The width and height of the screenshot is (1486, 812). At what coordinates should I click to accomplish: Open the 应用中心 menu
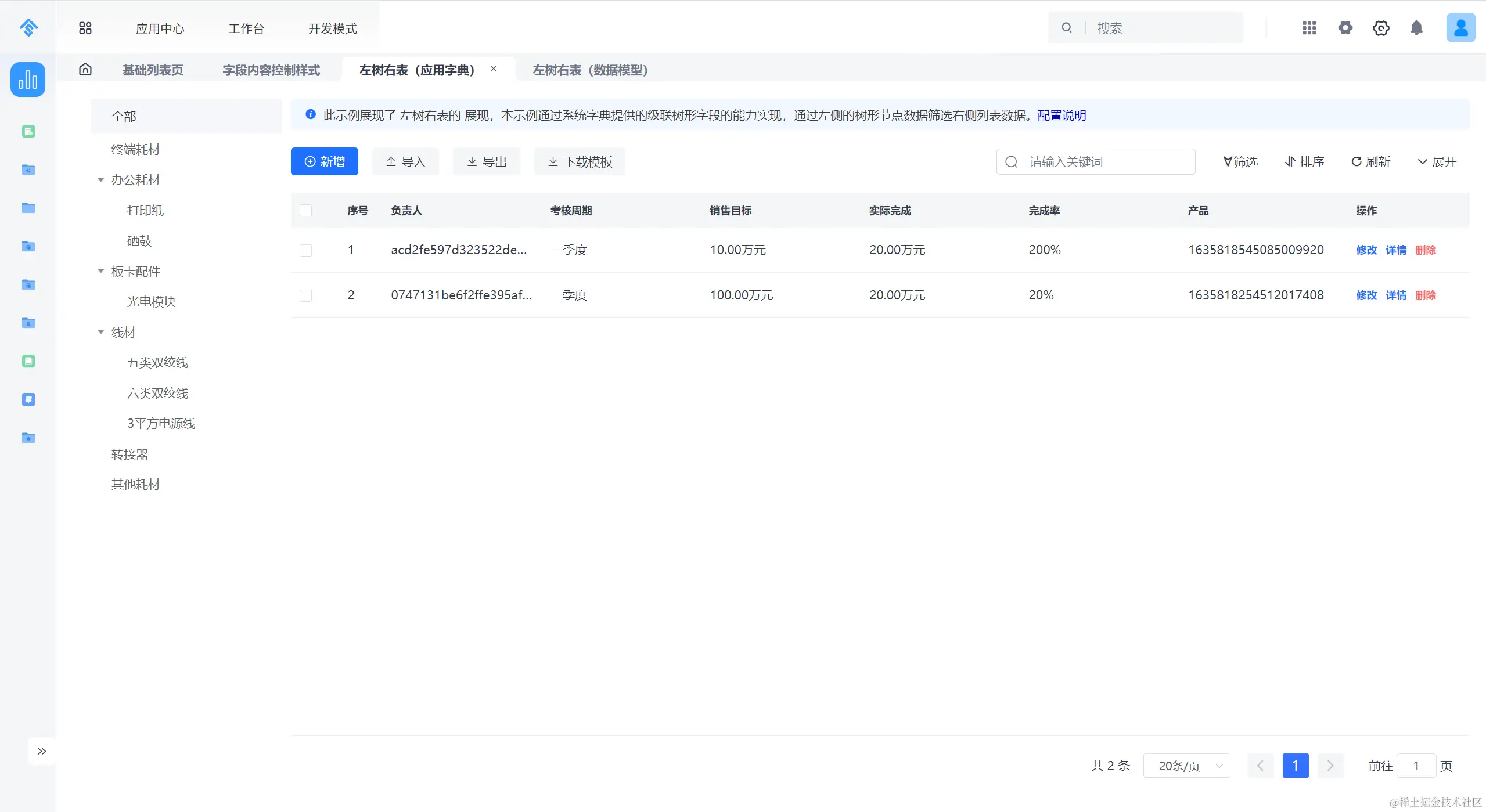click(160, 28)
